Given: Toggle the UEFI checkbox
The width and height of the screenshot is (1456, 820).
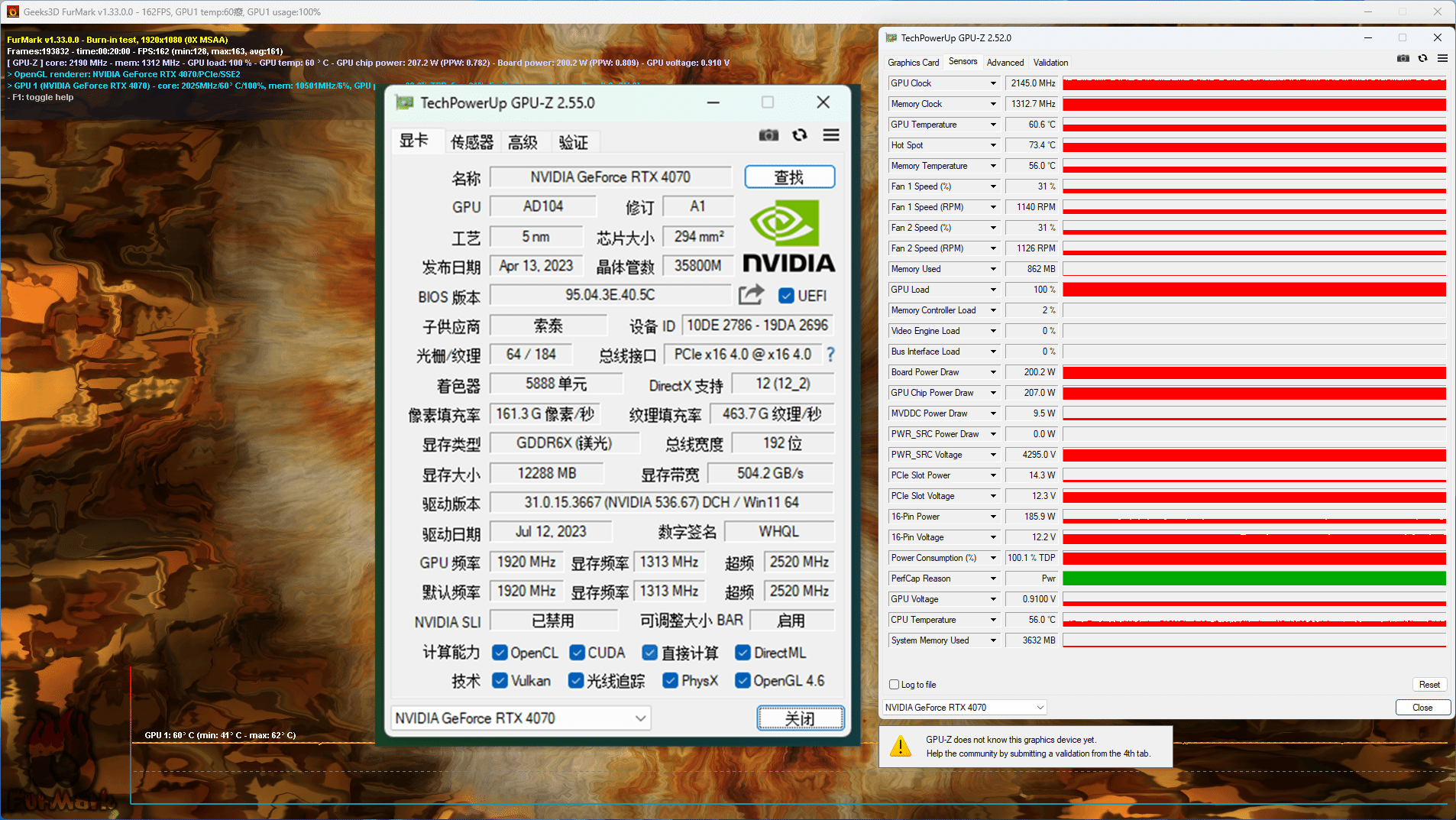Looking at the screenshot, I should [786, 296].
